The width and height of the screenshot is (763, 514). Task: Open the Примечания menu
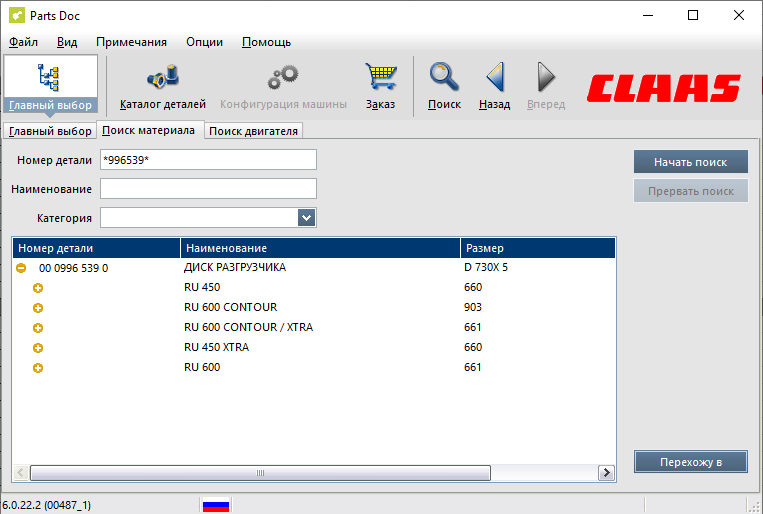[x=131, y=42]
